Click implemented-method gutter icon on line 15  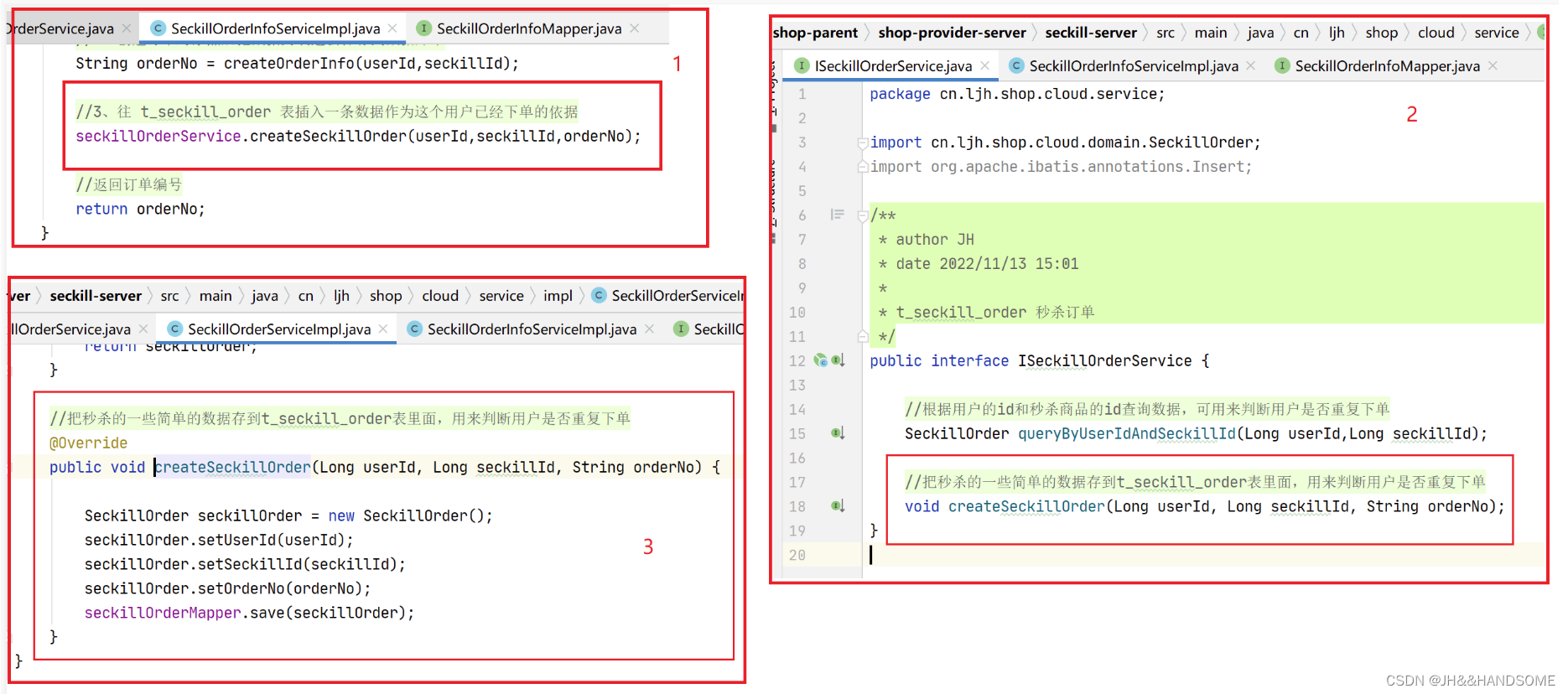(838, 433)
